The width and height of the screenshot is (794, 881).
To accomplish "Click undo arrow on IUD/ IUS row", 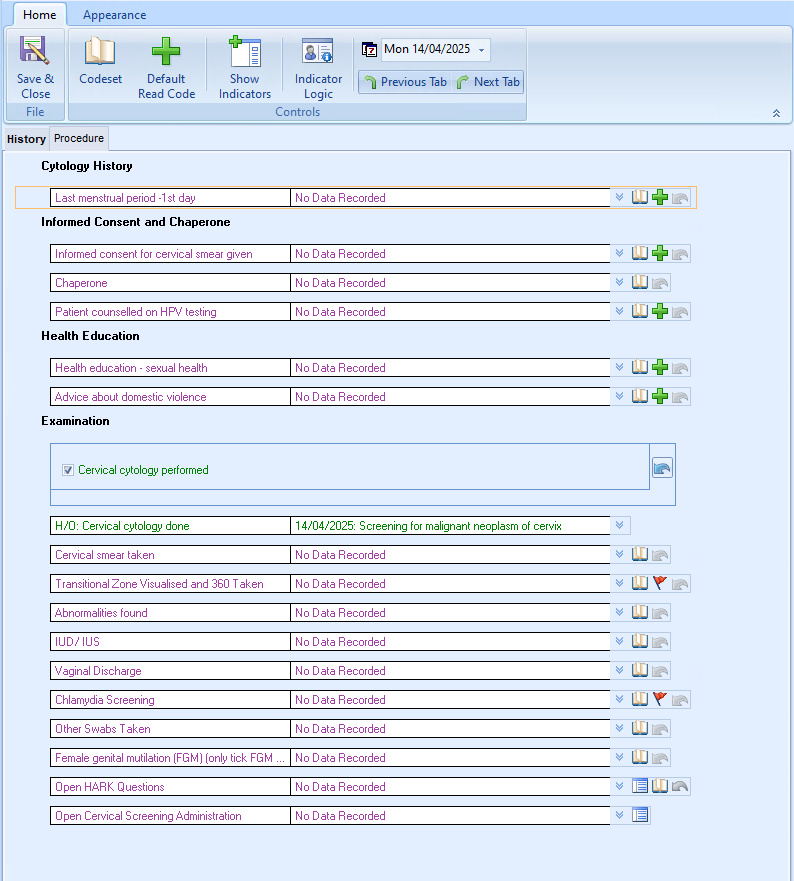I will 660,642.
